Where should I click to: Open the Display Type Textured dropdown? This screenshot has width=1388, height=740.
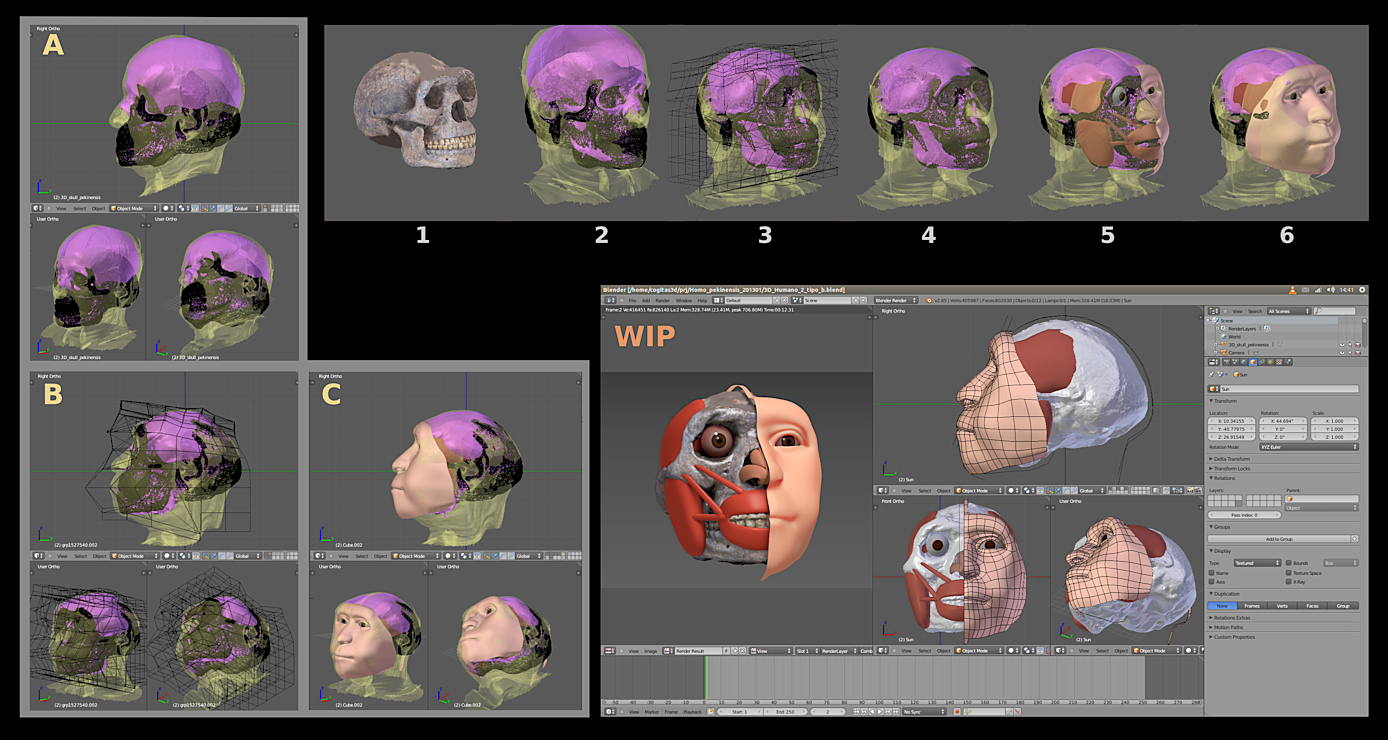(x=1257, y=563)
